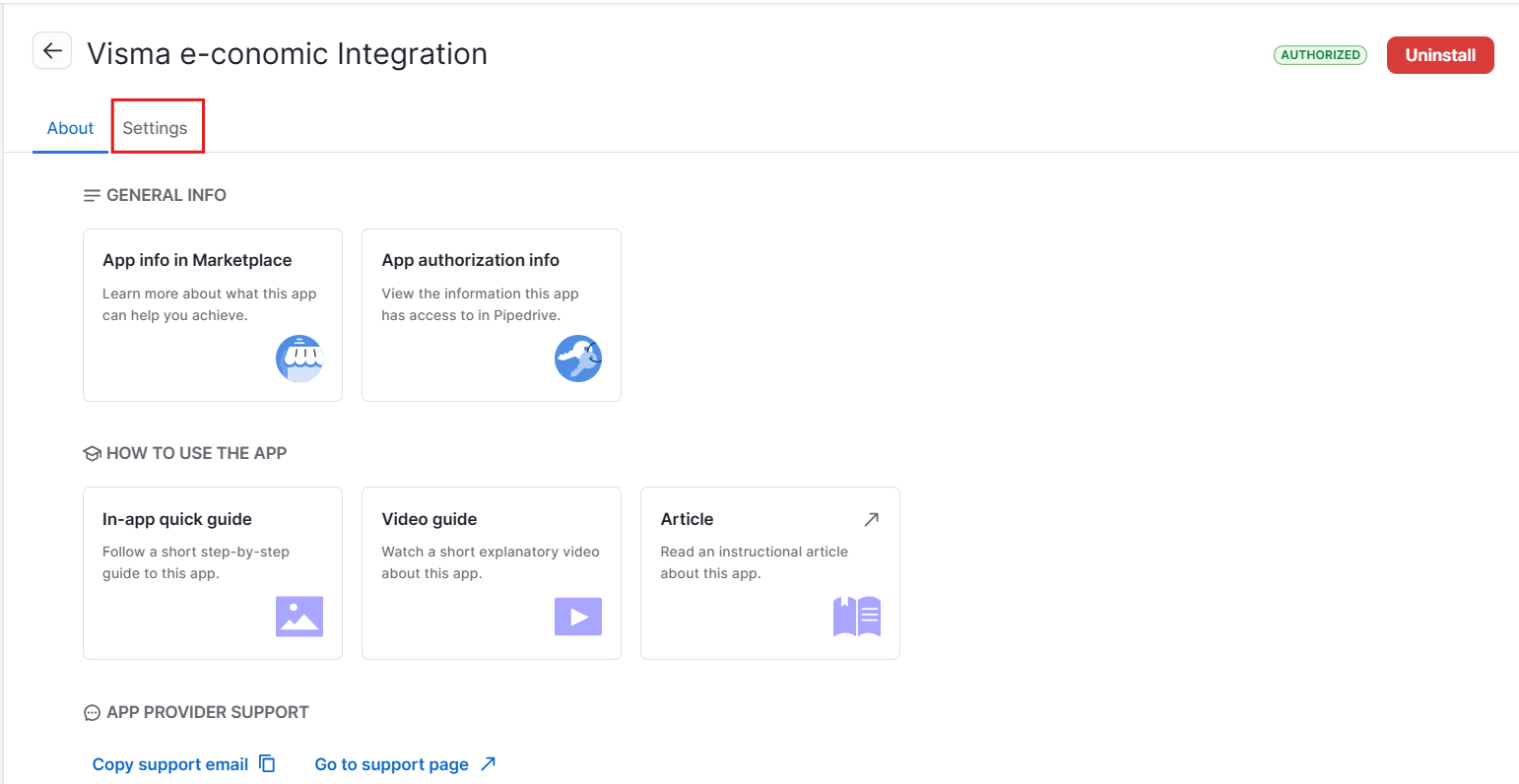
Task: Click the authorization key icon
Action: click(578, 359)
